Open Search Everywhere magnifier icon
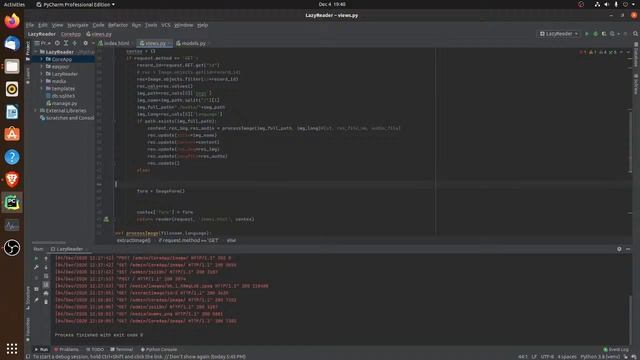This screenshot has width=640, height=360. click(x=635, y=34)
